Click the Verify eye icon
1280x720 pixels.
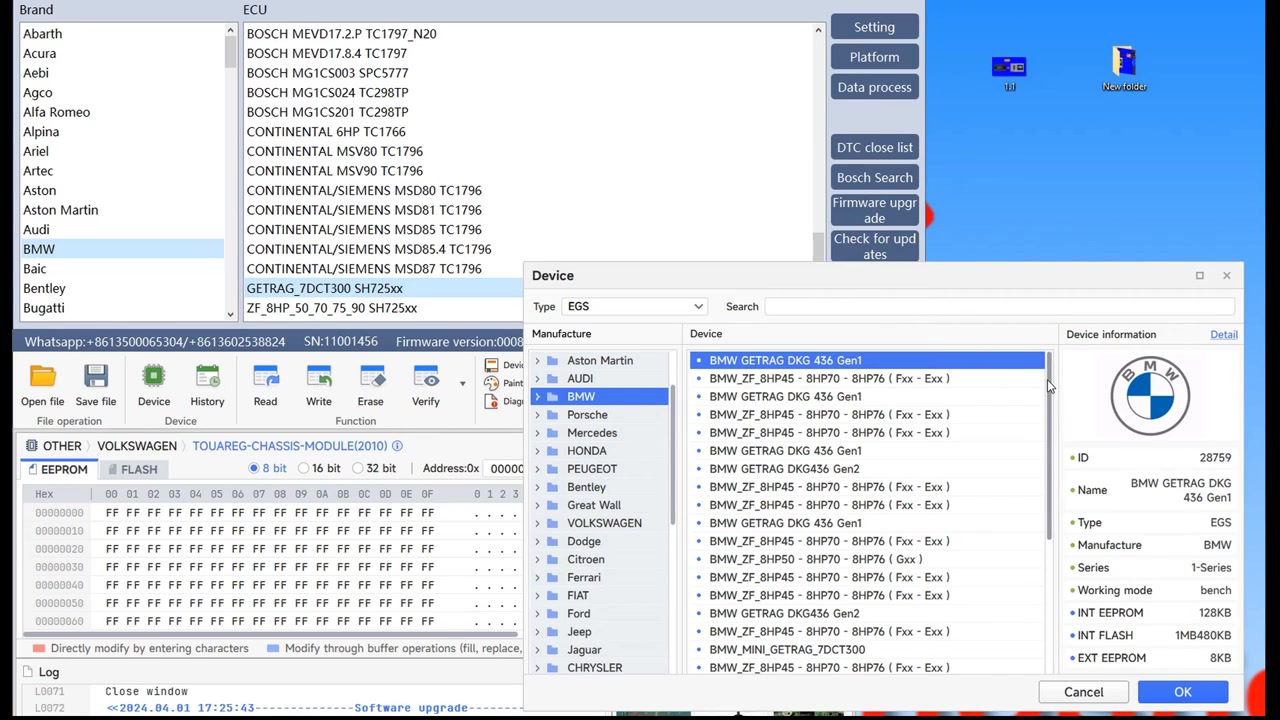(426, 377)
